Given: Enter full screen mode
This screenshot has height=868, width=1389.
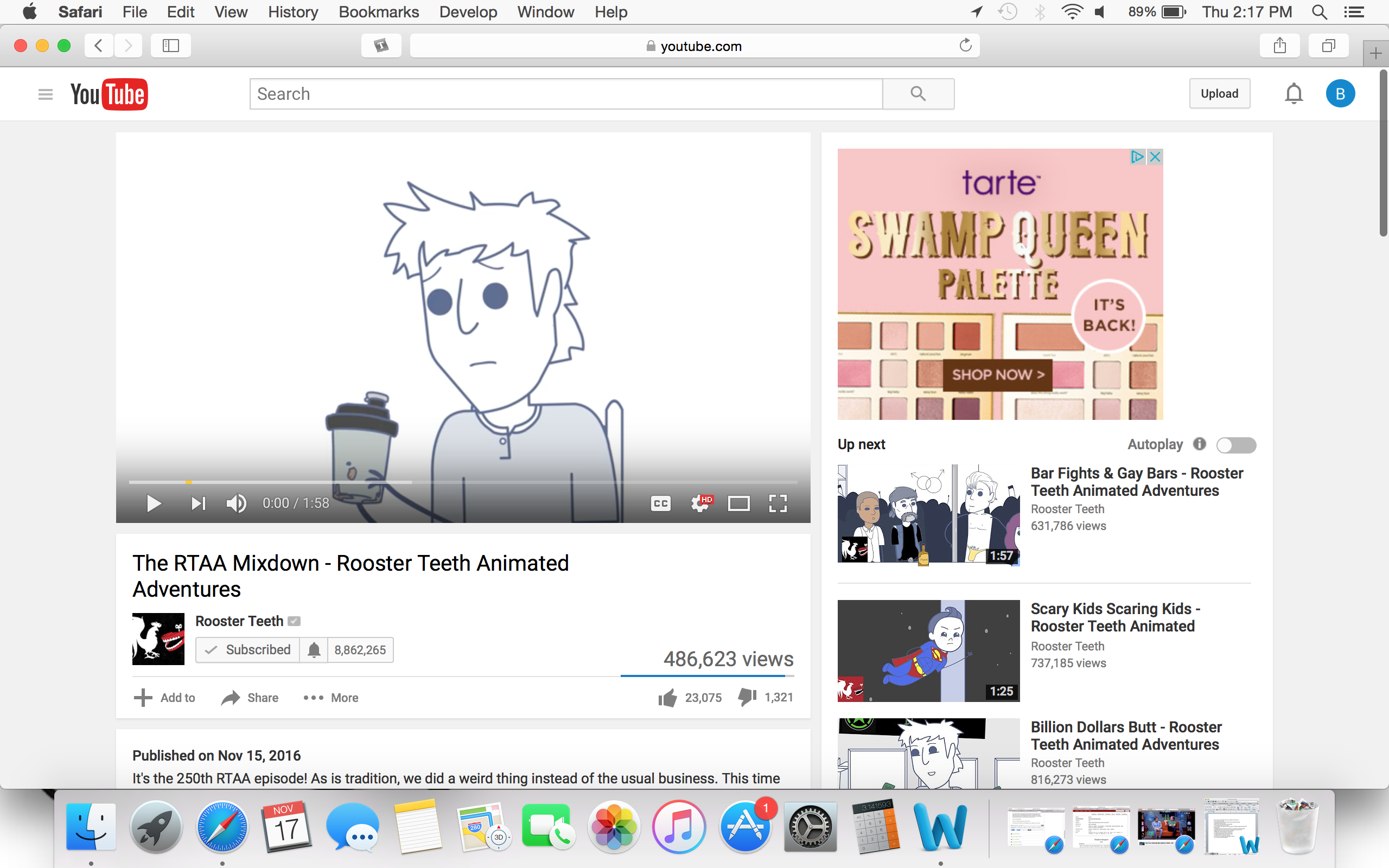Looking at the screenshot, I should (x=778, y=503).
